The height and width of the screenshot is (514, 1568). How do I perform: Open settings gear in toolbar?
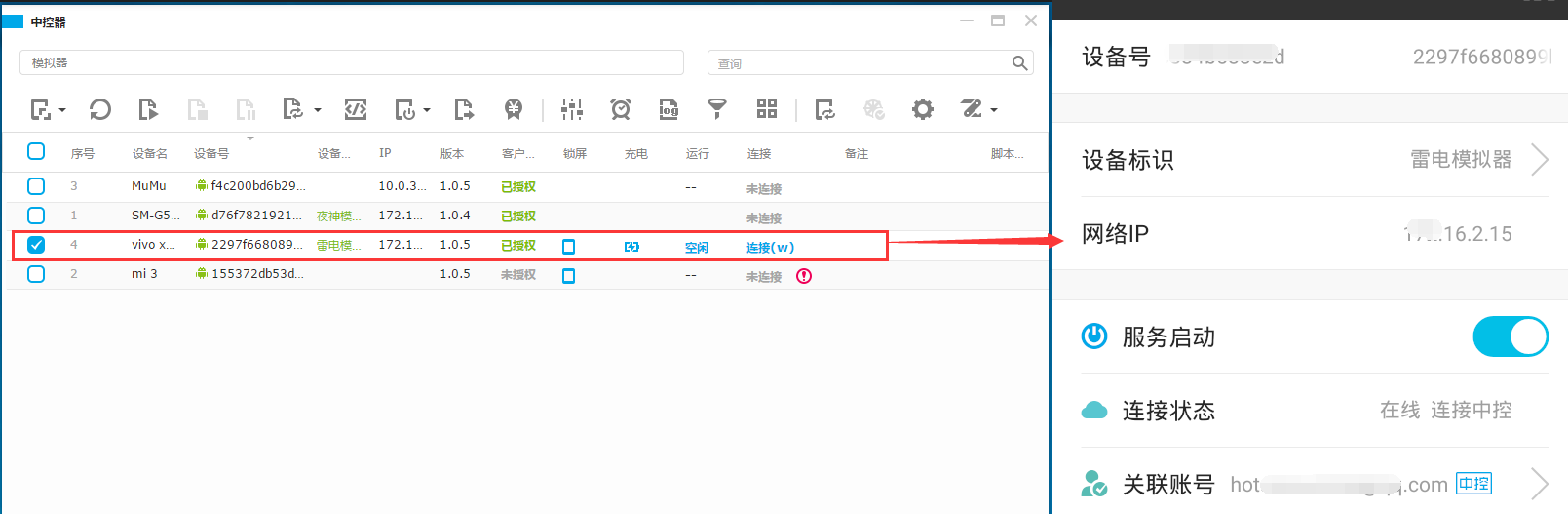[923, 109]
